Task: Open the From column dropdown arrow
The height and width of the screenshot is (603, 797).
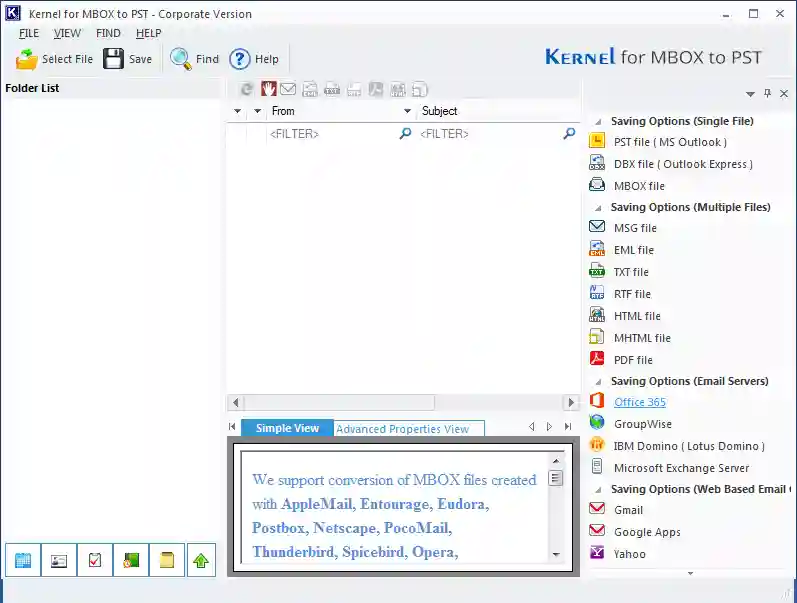Action: (x=407, y=111)
